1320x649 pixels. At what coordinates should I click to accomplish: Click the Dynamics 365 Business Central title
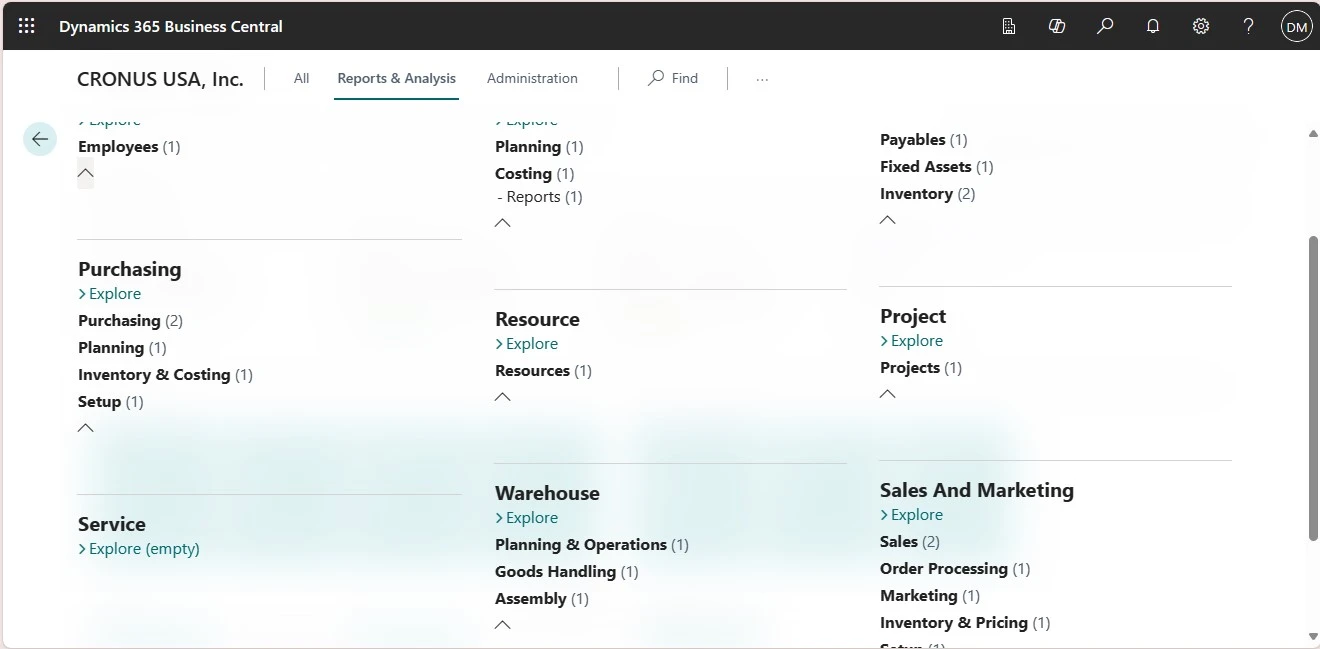coord(171,27)
